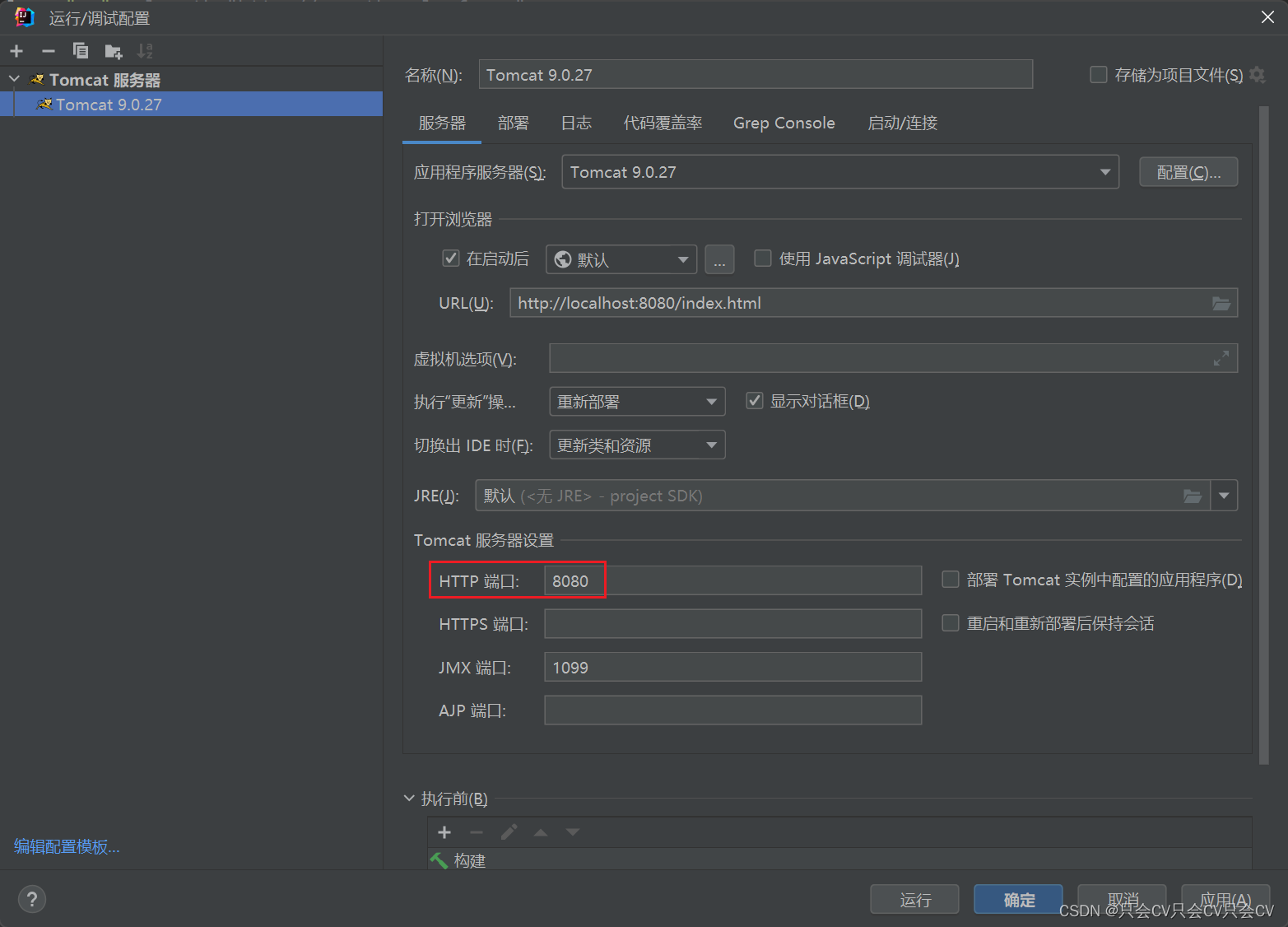
Task: Switch to the startup/connection tab
Action: (903, 123)
